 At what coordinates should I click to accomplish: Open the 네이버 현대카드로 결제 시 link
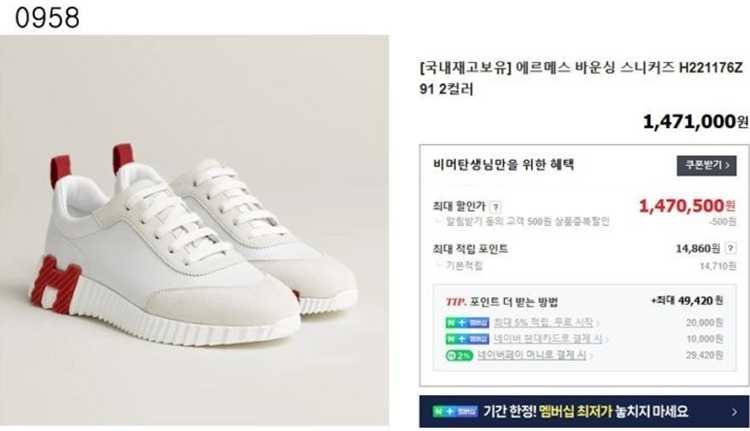click(548, 339)
